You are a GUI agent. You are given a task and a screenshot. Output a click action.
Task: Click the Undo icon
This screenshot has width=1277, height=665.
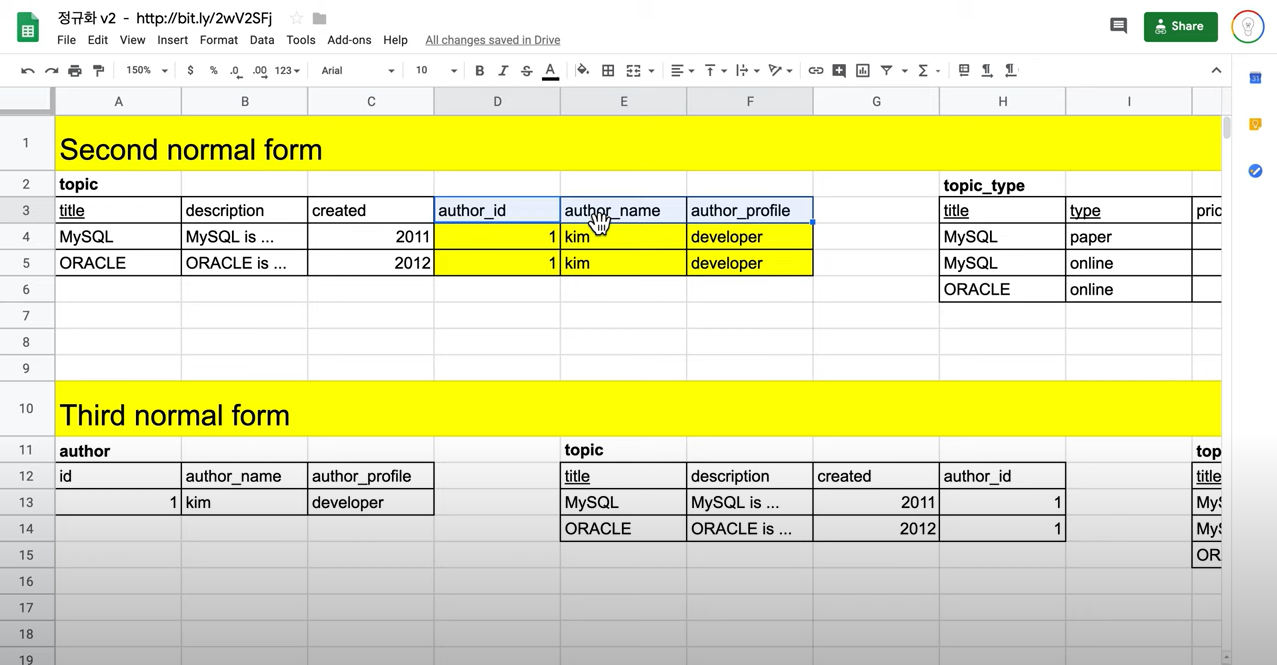click(x=28, y=71)
